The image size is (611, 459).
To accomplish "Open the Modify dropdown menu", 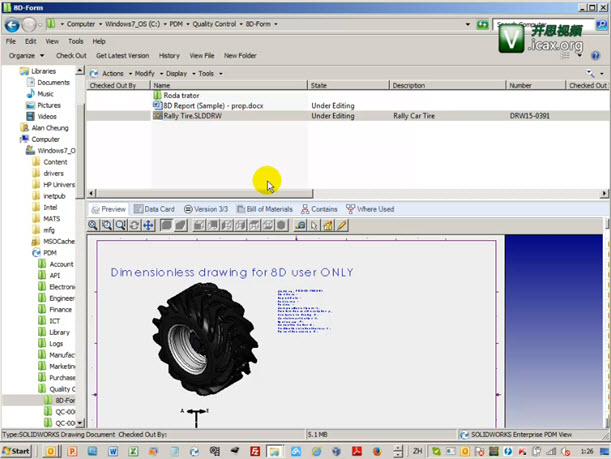I will click(145, 73).
